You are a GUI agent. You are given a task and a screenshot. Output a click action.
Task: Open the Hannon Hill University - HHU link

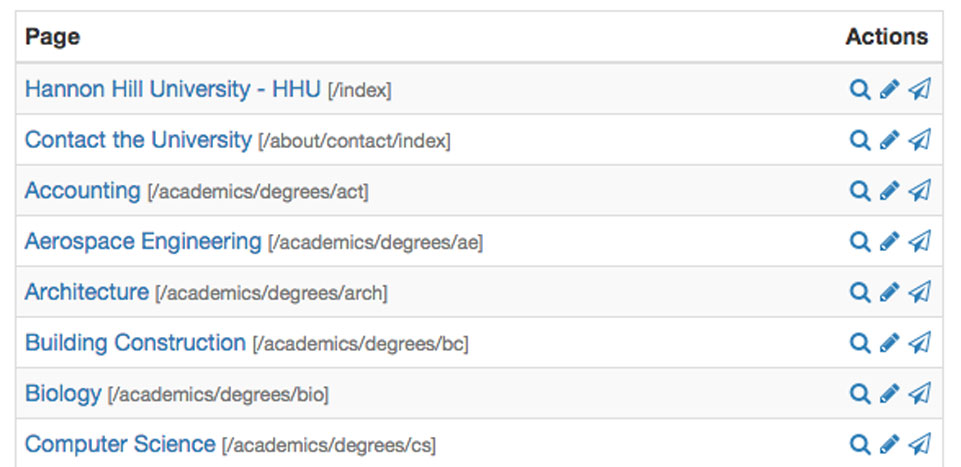(x=173, y=89)
